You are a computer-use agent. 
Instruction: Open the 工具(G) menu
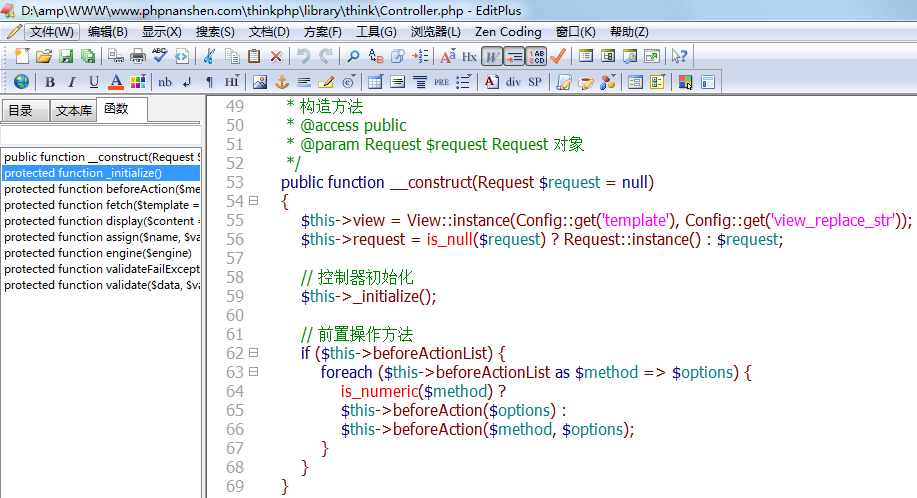[376, 32]
